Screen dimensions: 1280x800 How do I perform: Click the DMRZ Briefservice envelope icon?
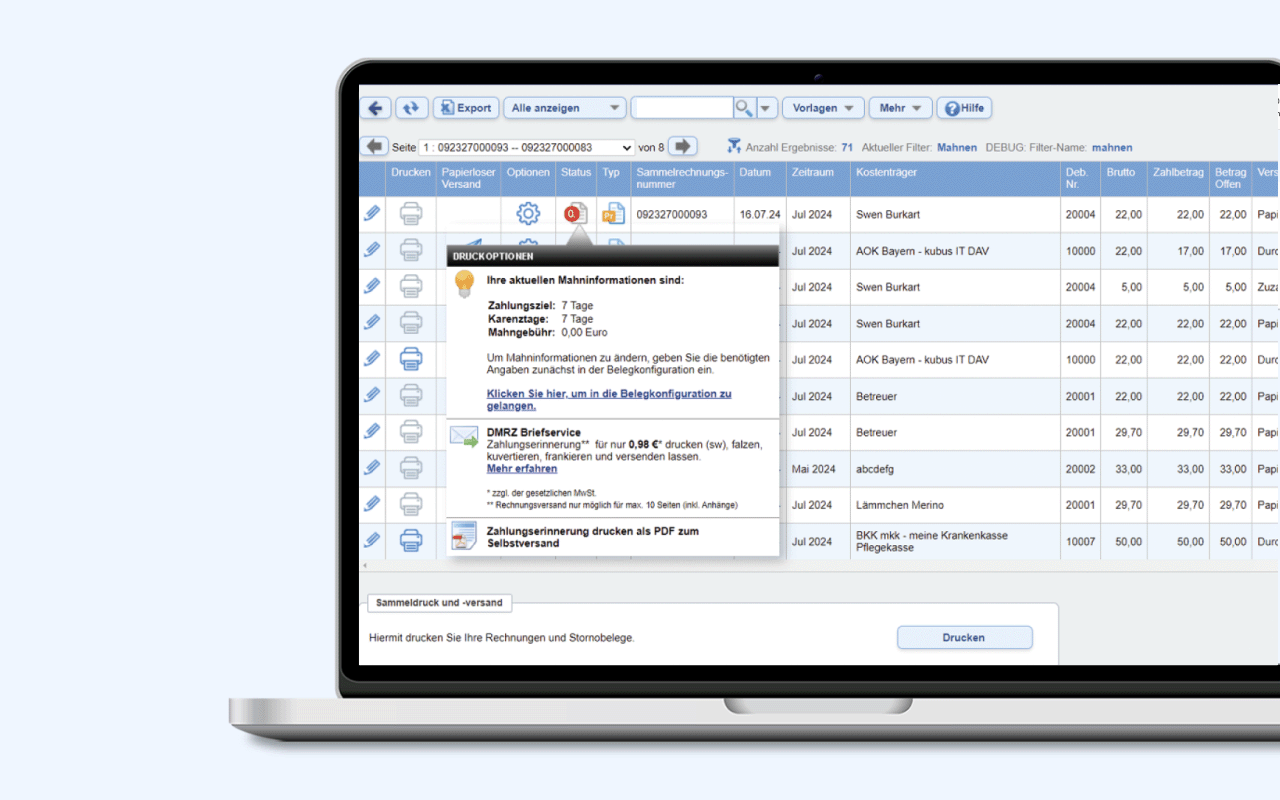464,436
